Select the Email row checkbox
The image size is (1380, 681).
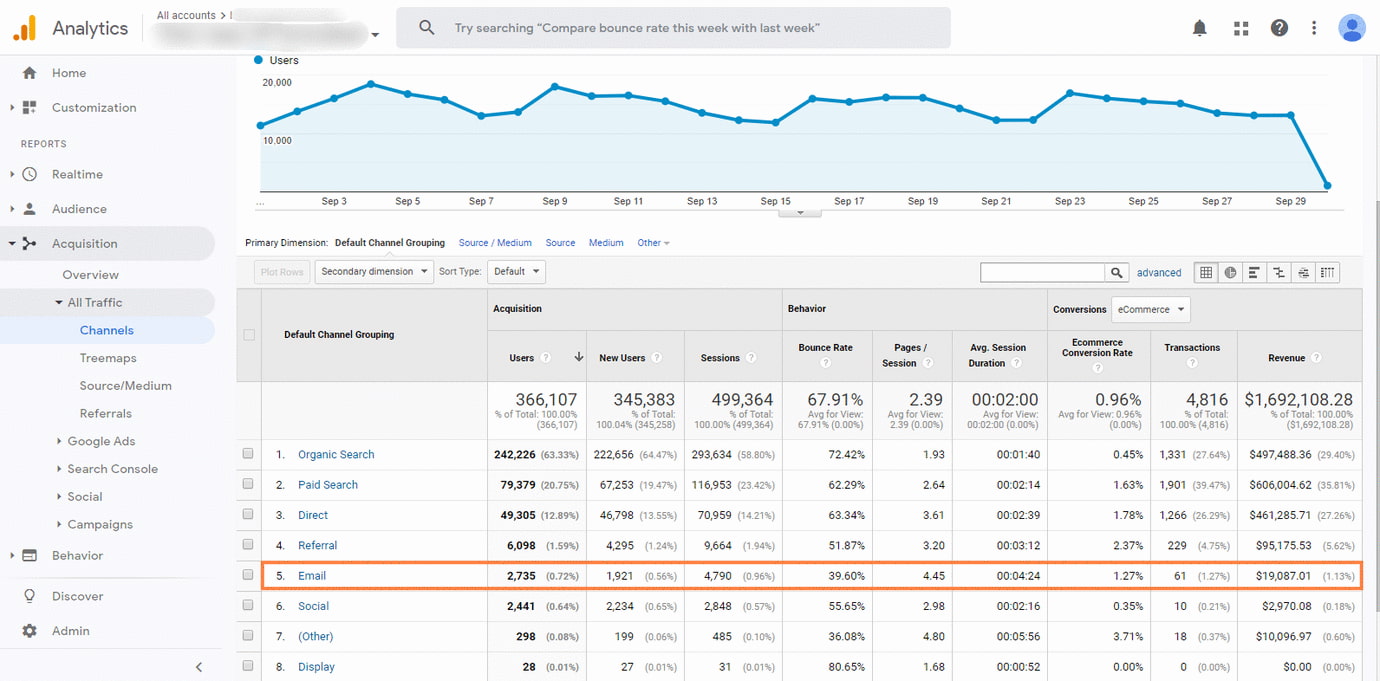click(248, 575)
